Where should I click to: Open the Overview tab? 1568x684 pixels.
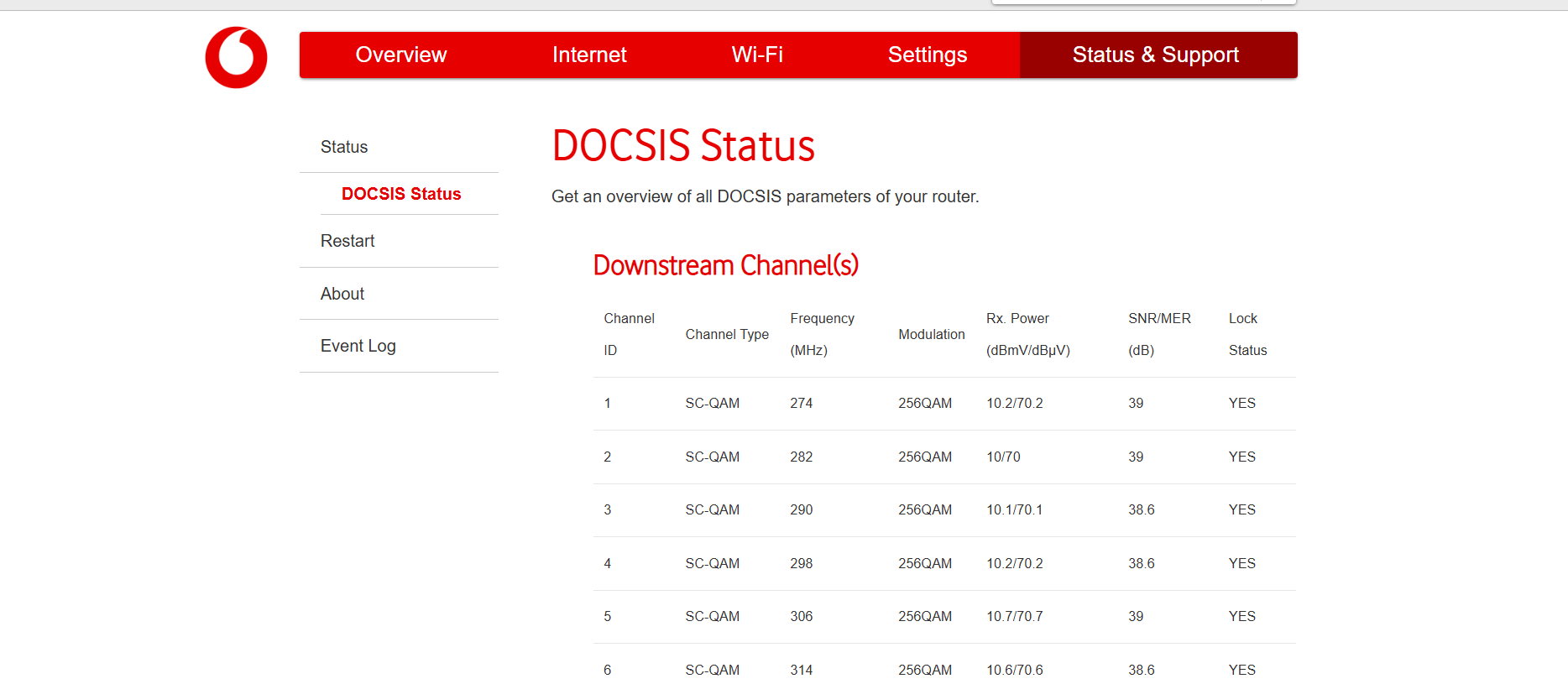tap(400, 55)
